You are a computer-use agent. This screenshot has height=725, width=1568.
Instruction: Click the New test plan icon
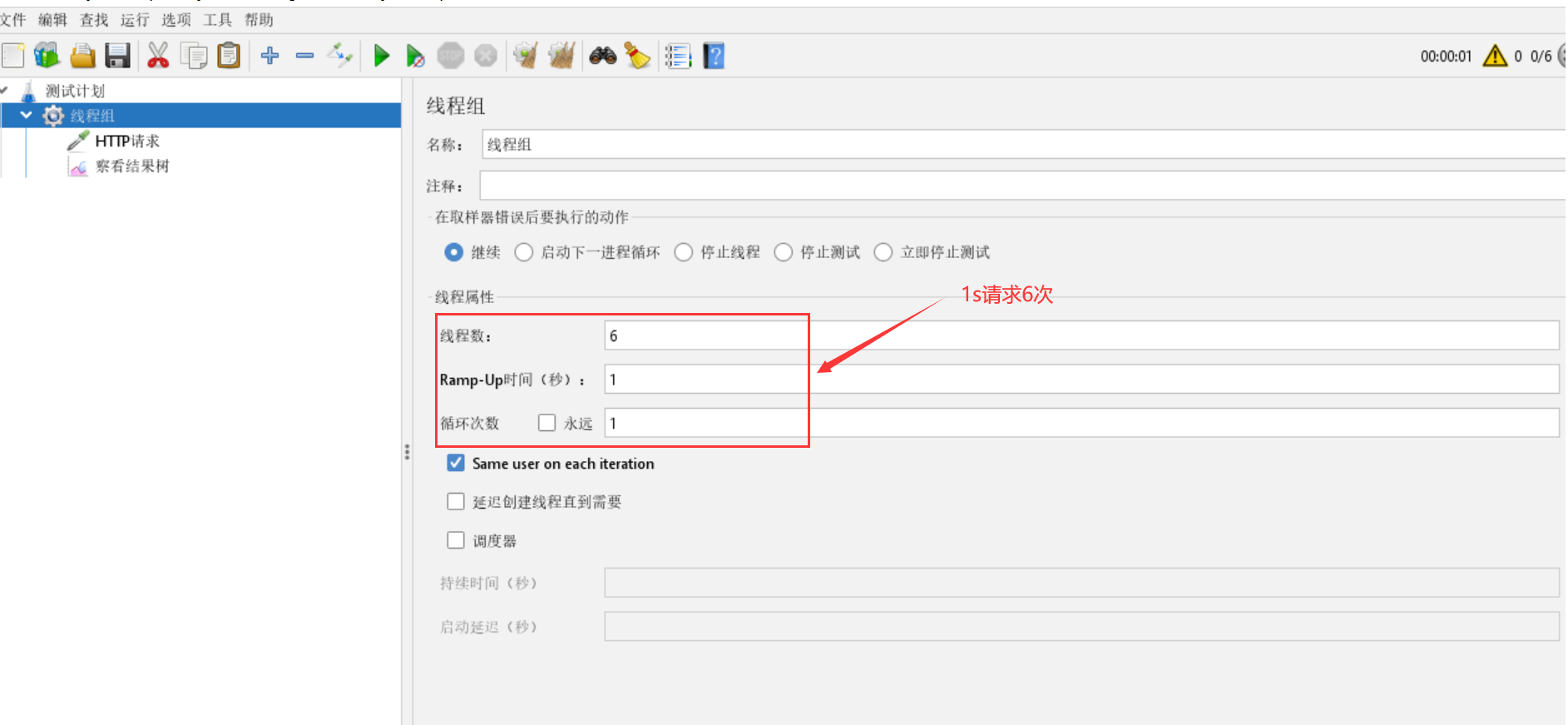coord(12,56)
